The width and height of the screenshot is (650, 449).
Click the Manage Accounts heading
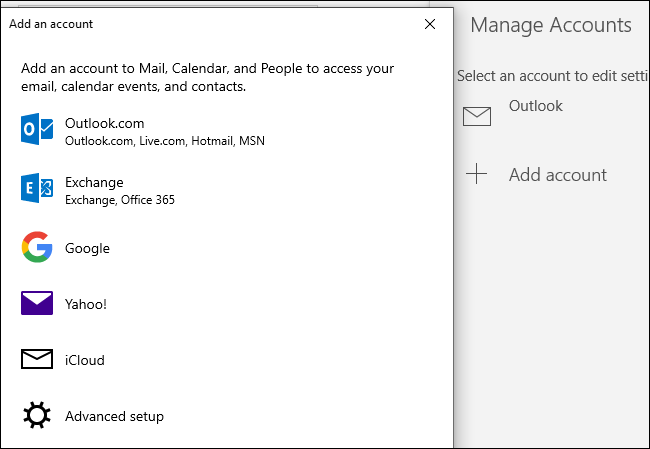[551, 26]
